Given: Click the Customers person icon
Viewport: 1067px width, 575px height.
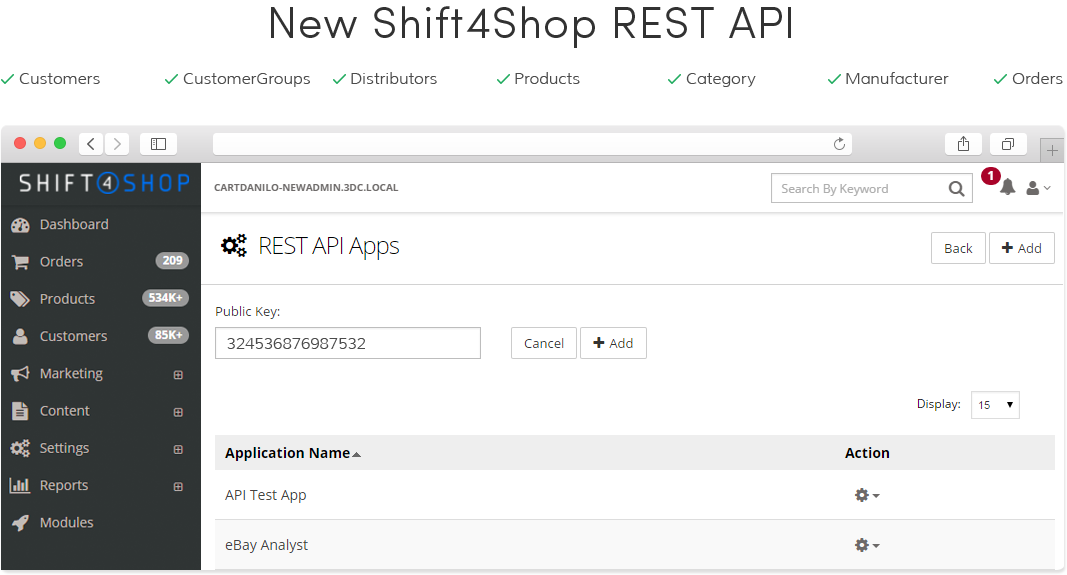Looking at the screenshot, I should coord(20,336).
